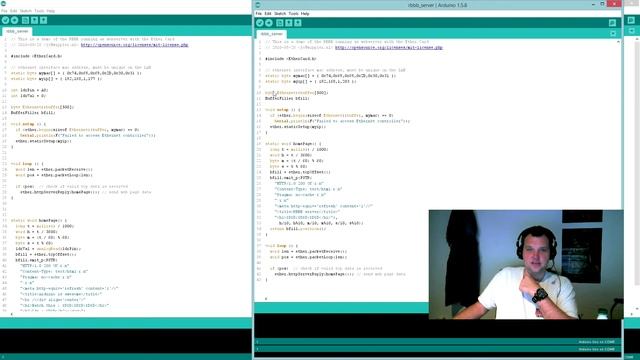640x360 pixels.
Task: Click Upload arrow icon in right Arduino window
Action: 269,23
